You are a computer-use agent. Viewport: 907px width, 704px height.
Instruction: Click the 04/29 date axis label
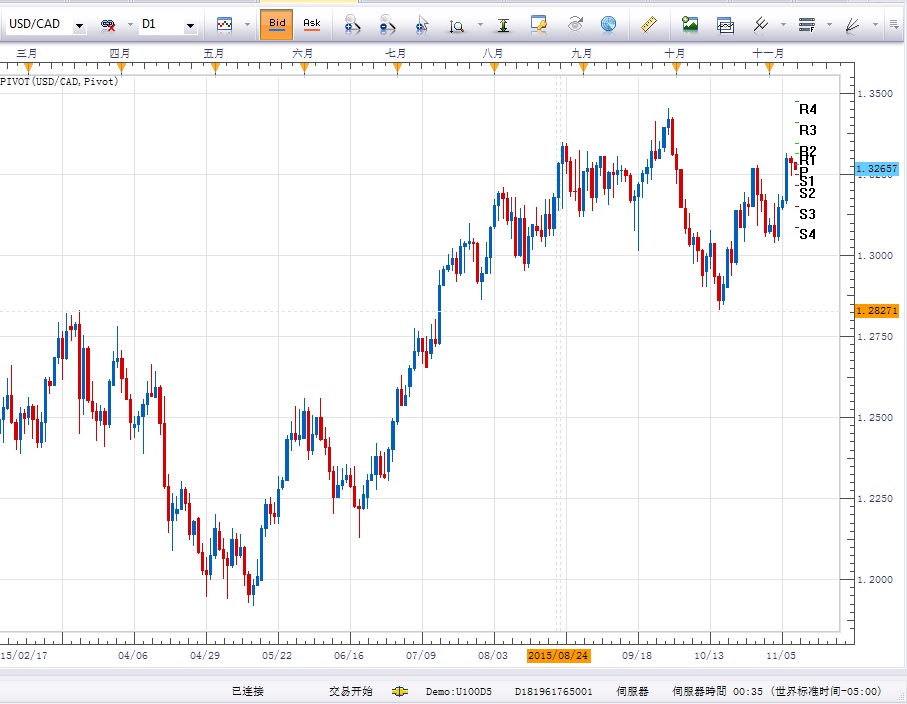pyautogui.click(x=205, y=655)
